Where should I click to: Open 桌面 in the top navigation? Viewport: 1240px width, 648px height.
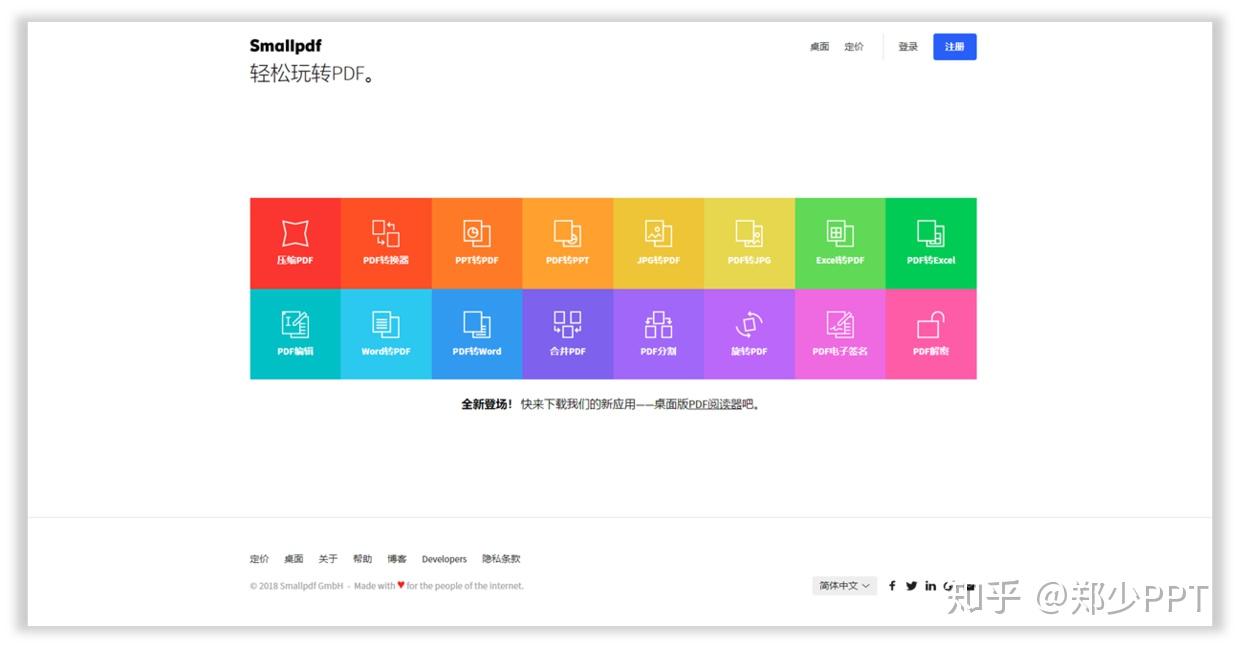tap(819, 47)
